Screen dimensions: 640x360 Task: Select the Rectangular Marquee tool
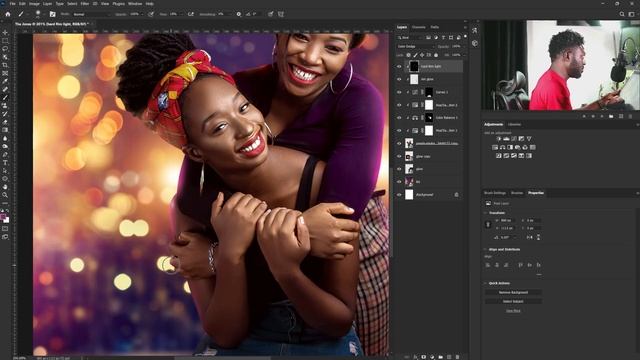click(5, 41)
